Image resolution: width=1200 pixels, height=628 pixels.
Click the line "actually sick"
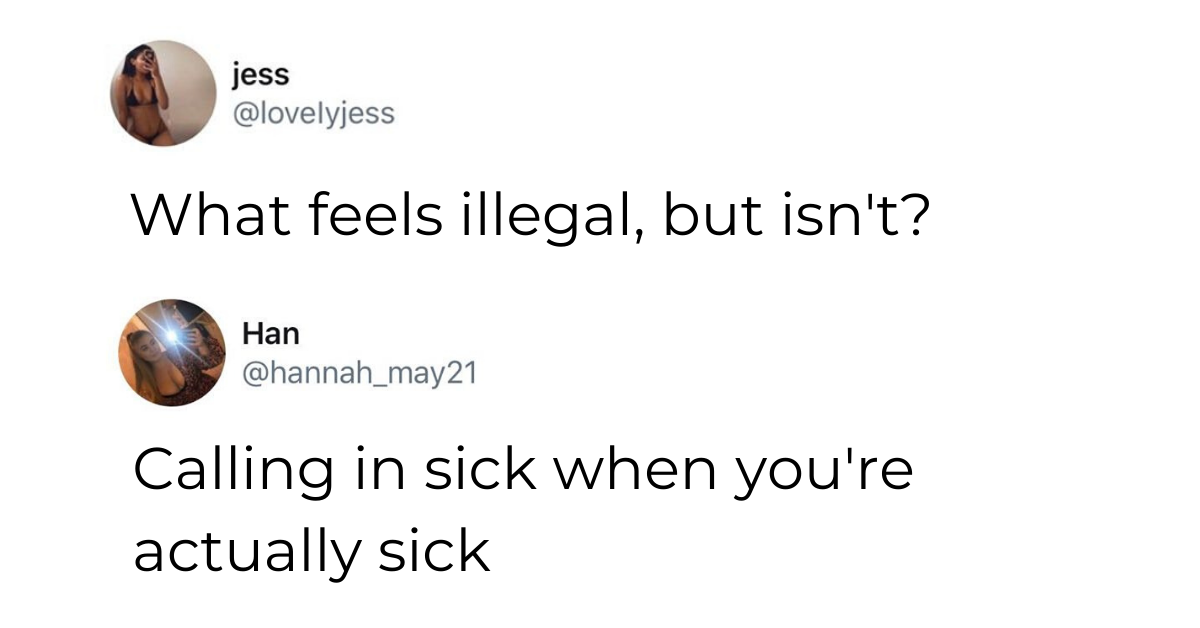click(311, 551)
